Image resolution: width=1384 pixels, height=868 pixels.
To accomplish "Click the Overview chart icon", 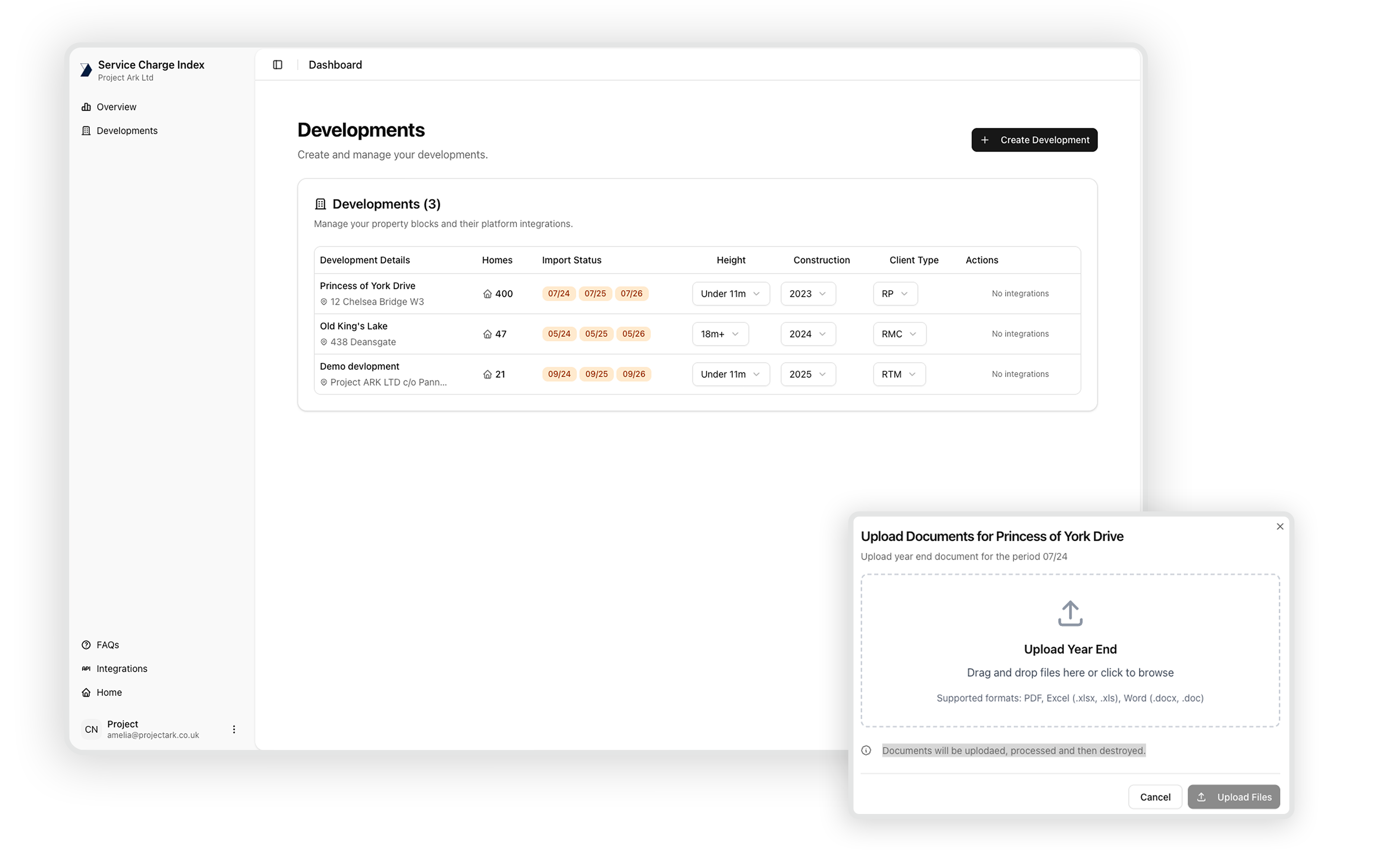I will [86, 107].
